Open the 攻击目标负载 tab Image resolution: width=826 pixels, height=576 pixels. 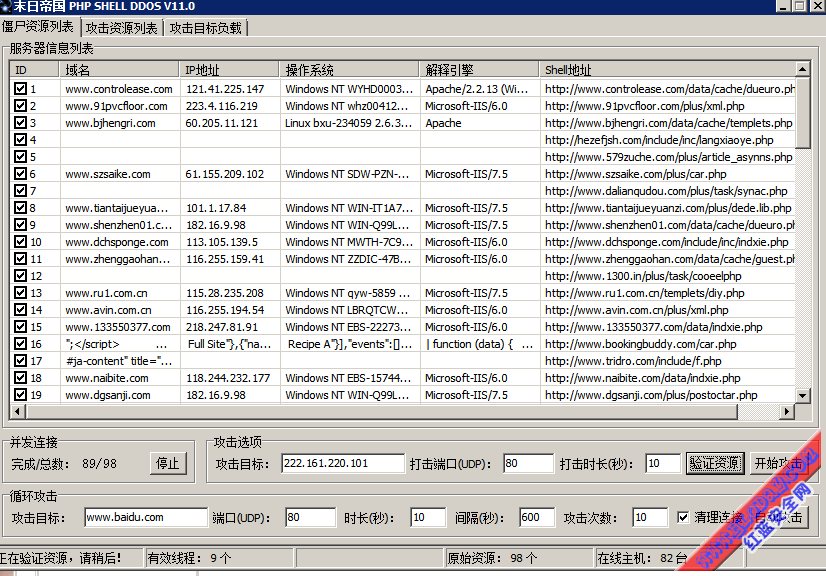[x=205, y=28]
